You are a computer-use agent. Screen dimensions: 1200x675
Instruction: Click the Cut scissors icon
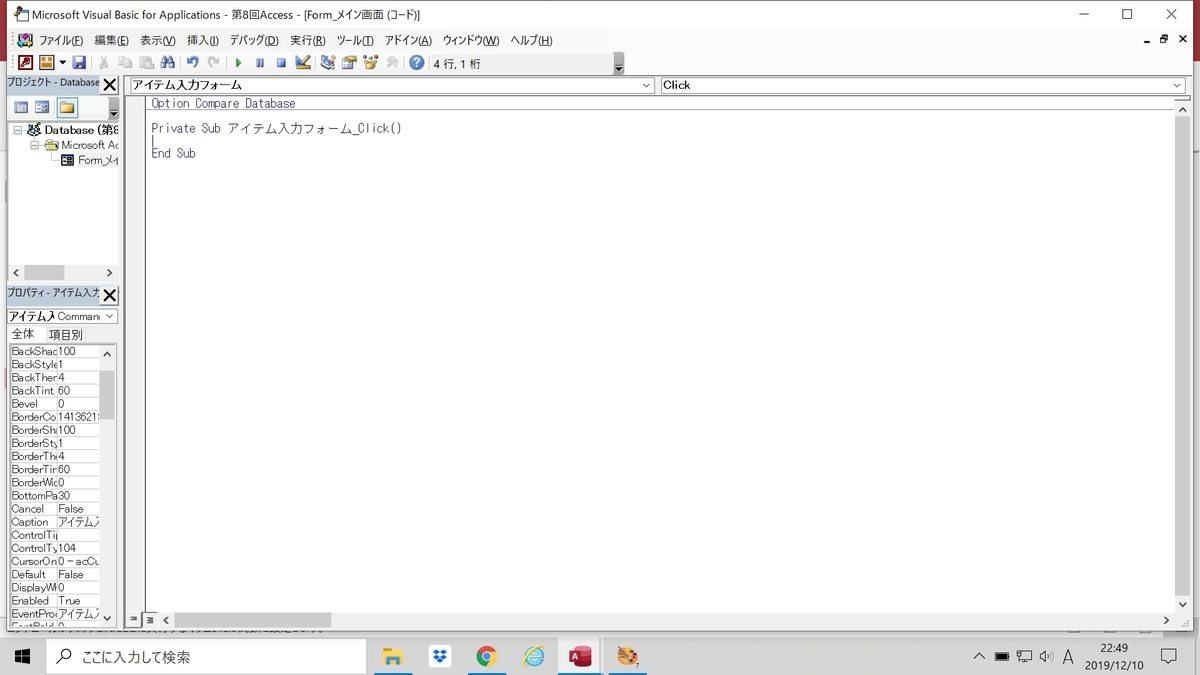click(x=104, y=63)
